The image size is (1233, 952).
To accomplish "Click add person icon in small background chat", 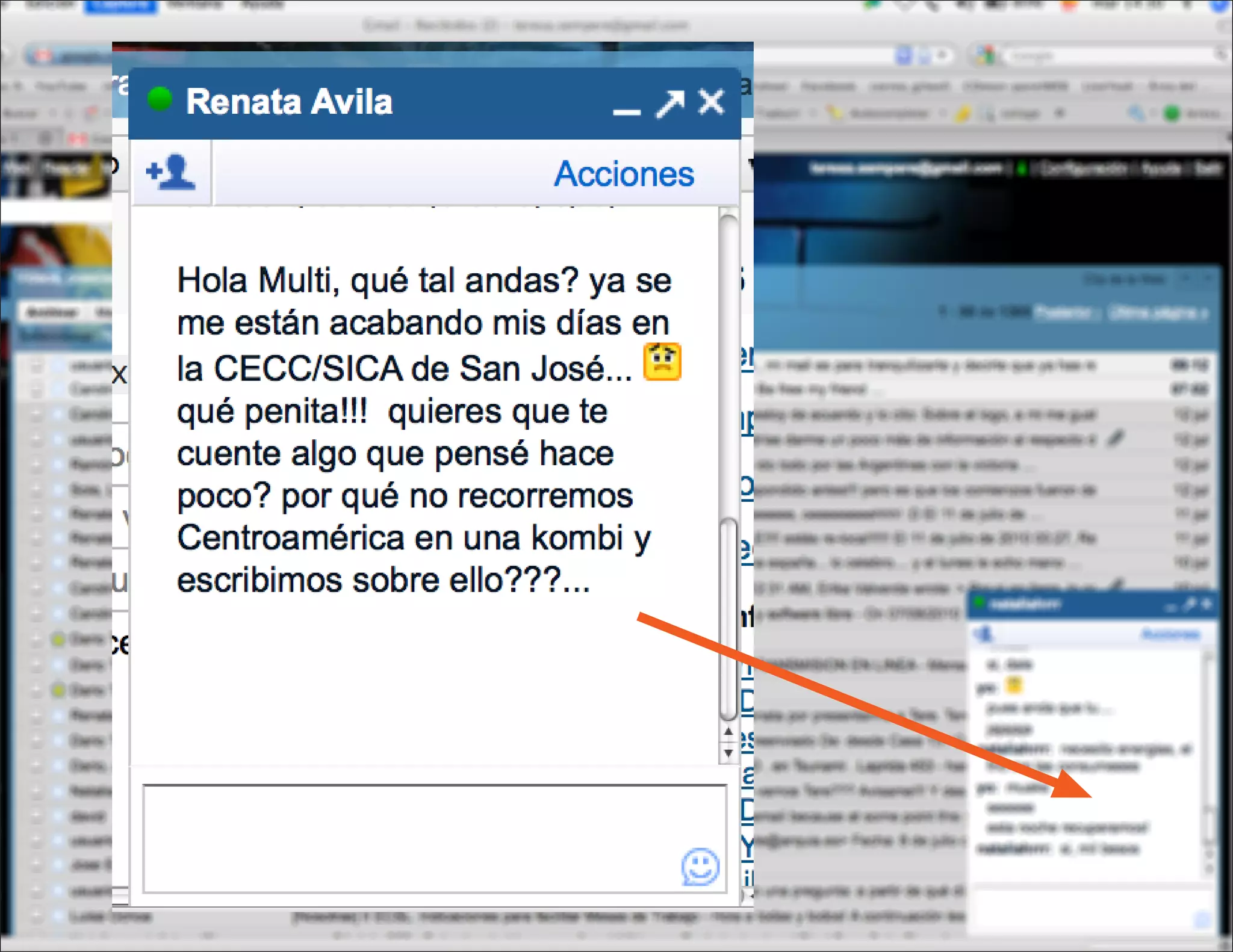I will (985, 634).
